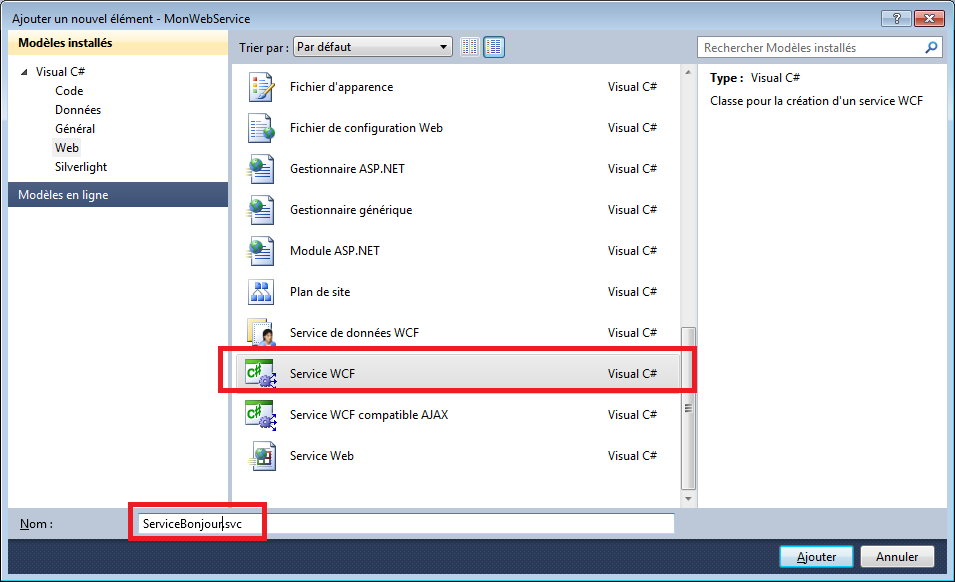Screen dimensions: 955x582
Task: Click the description text about service WCF
Action: tap(816, 101)
